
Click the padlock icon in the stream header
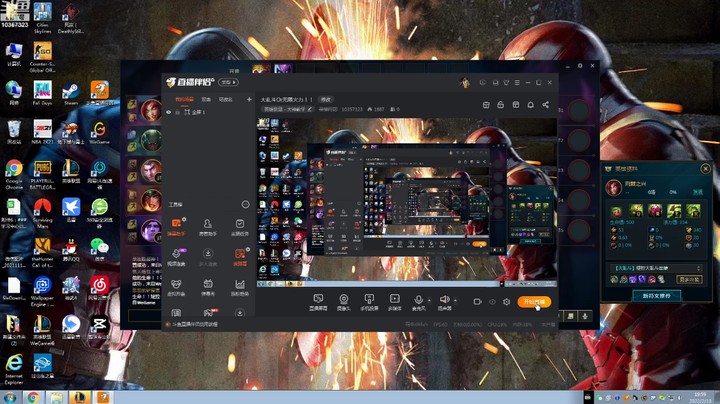click(x=501, y=105)
